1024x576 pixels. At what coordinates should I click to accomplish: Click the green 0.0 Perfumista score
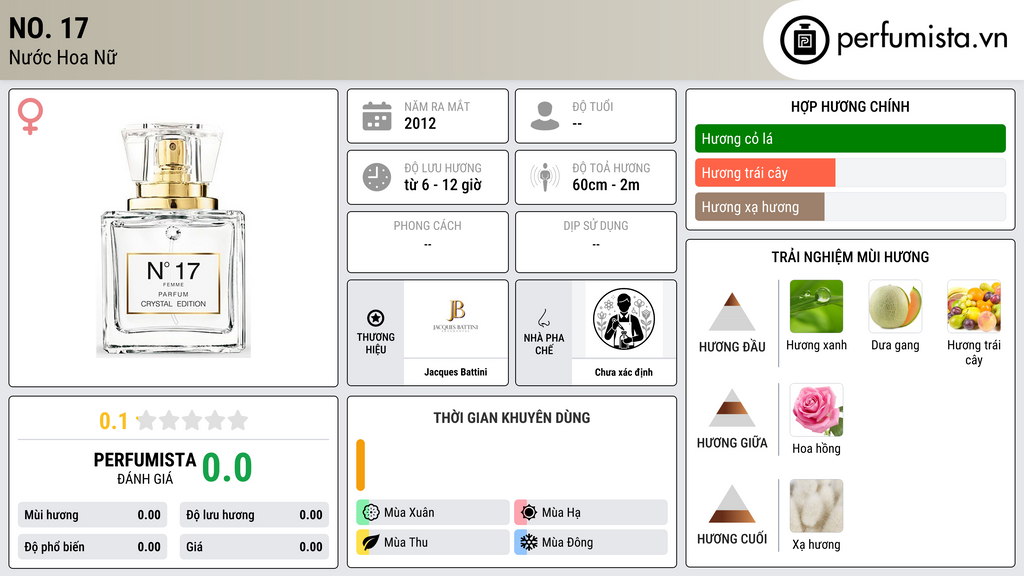pos(227,467)
